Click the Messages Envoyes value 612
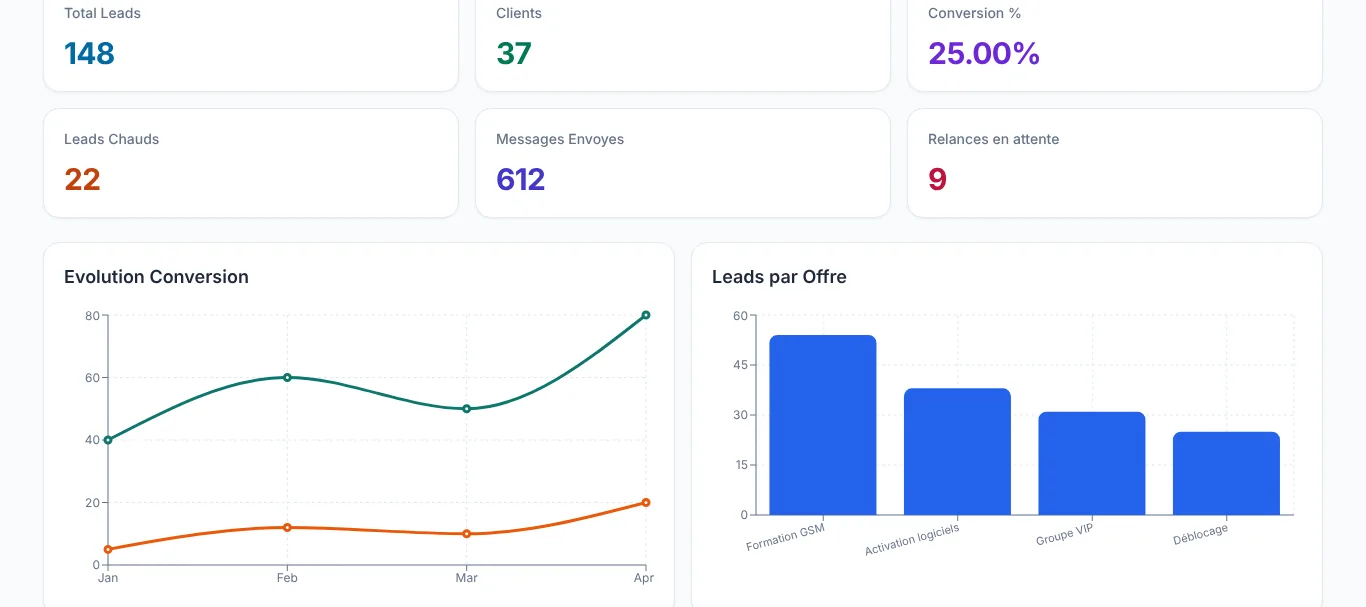1366x607 pixels. point(520,179)
